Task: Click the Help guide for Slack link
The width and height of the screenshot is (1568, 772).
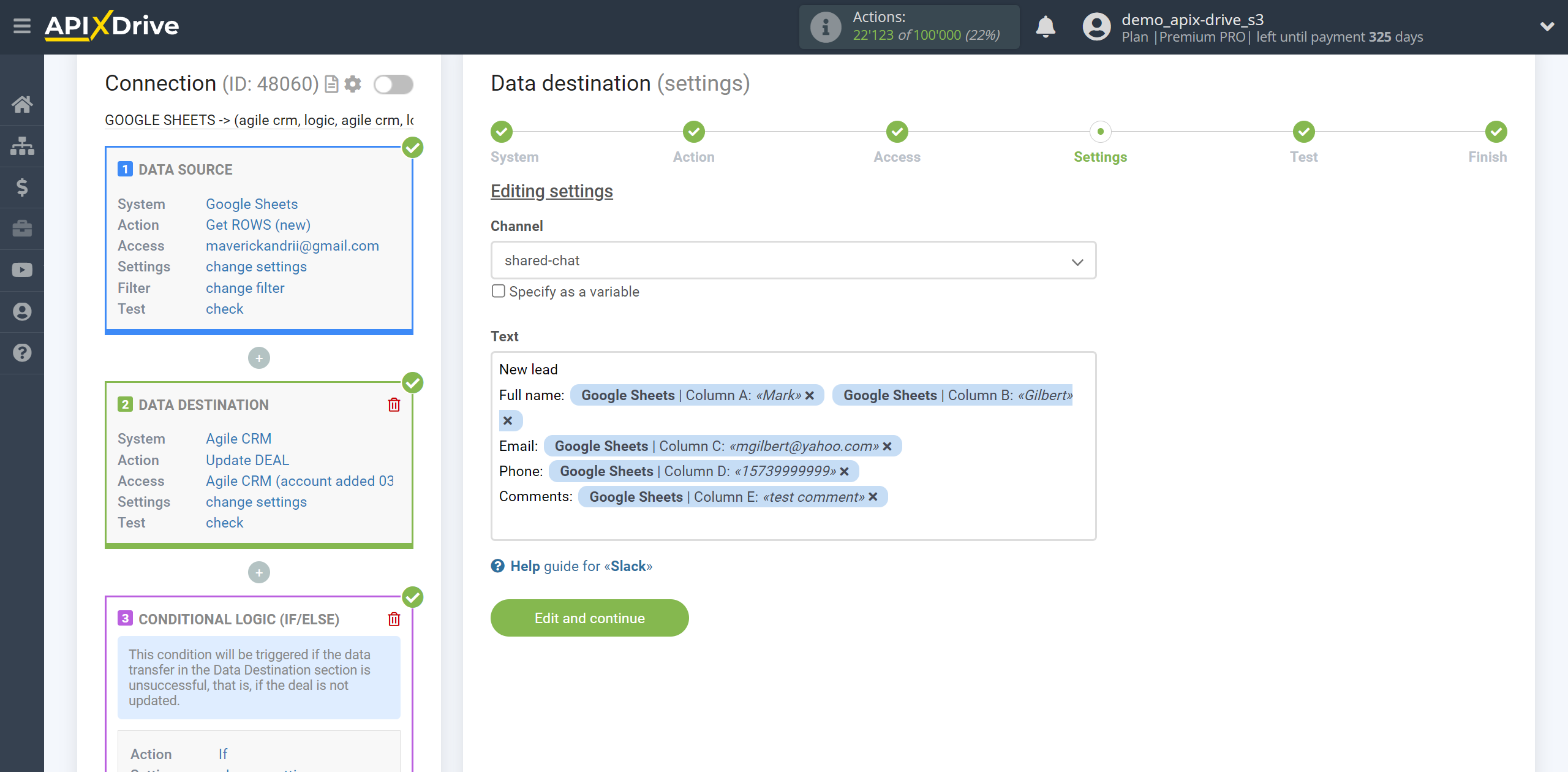Action: click(x=571, y=566)
